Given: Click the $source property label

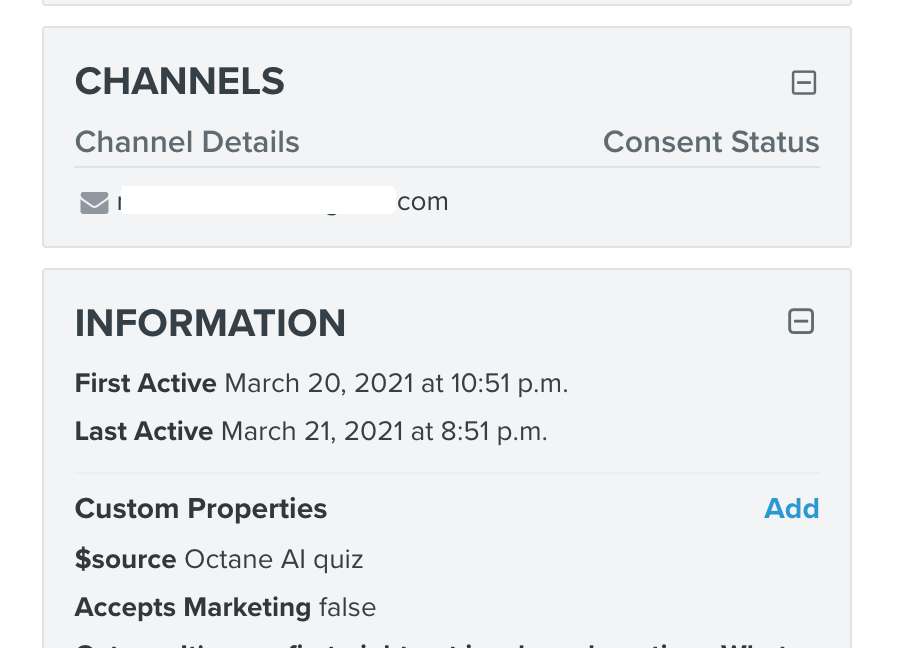Looking at the screenshot, I should (126, 559).
